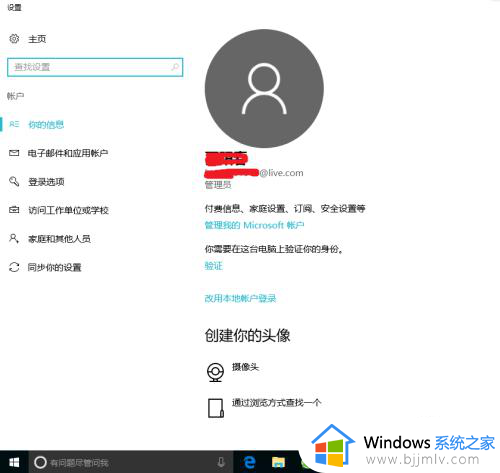Open File Explorer from taskbar
500x473 pixels.
coord(278,462)
